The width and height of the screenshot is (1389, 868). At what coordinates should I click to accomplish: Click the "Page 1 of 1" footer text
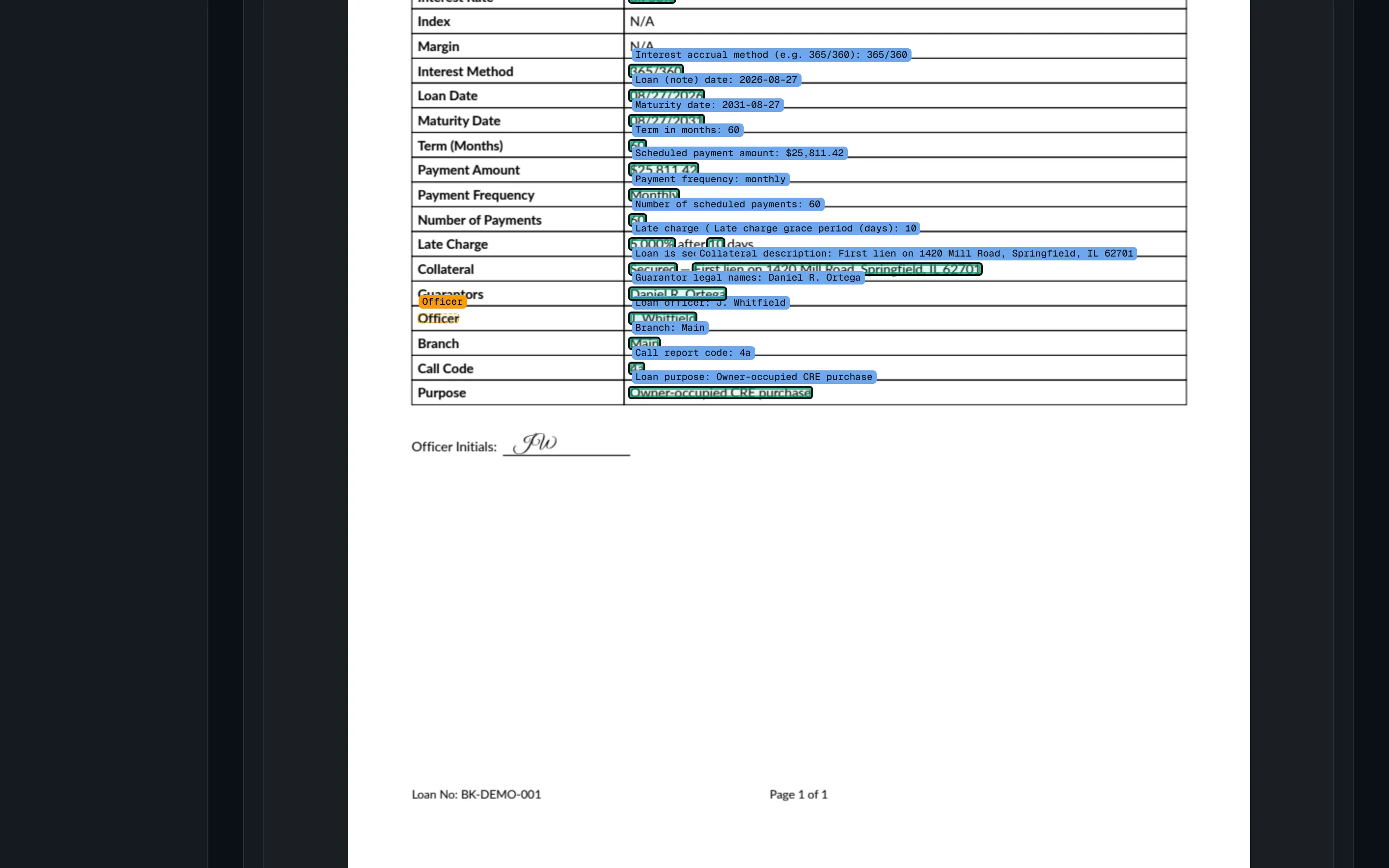(798, 795)
